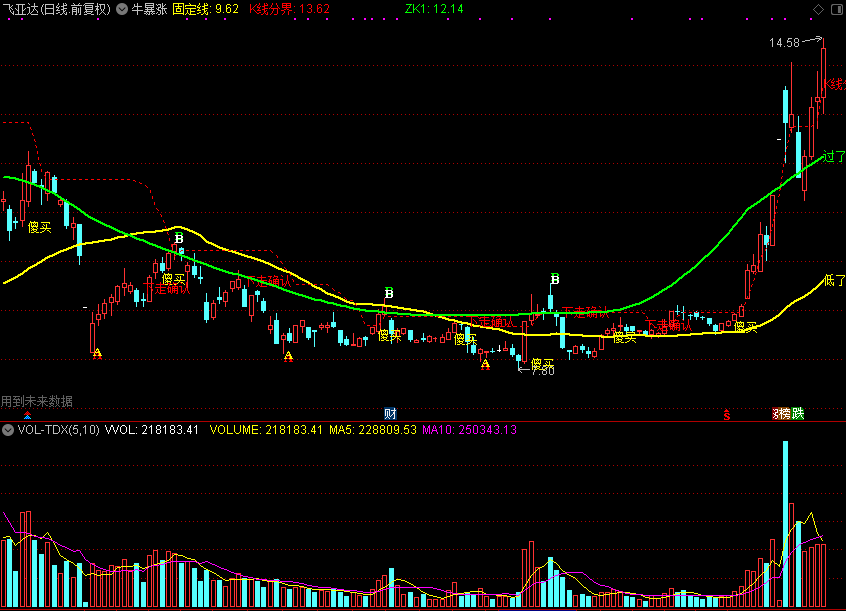Click the diamond icon at top right

pyautogui.click(x=818, y=9)
